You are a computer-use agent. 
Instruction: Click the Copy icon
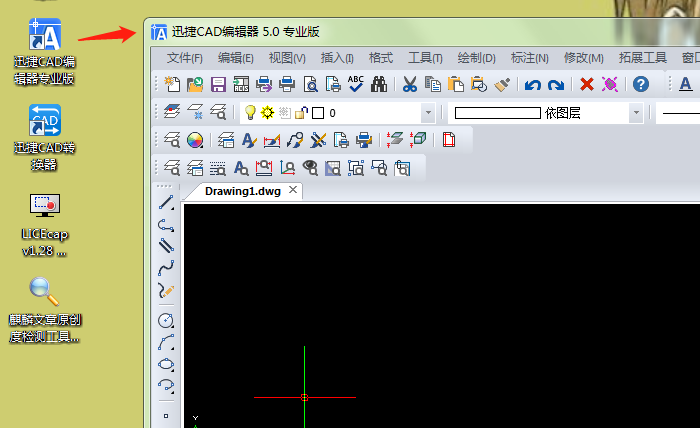coord(433,84)
